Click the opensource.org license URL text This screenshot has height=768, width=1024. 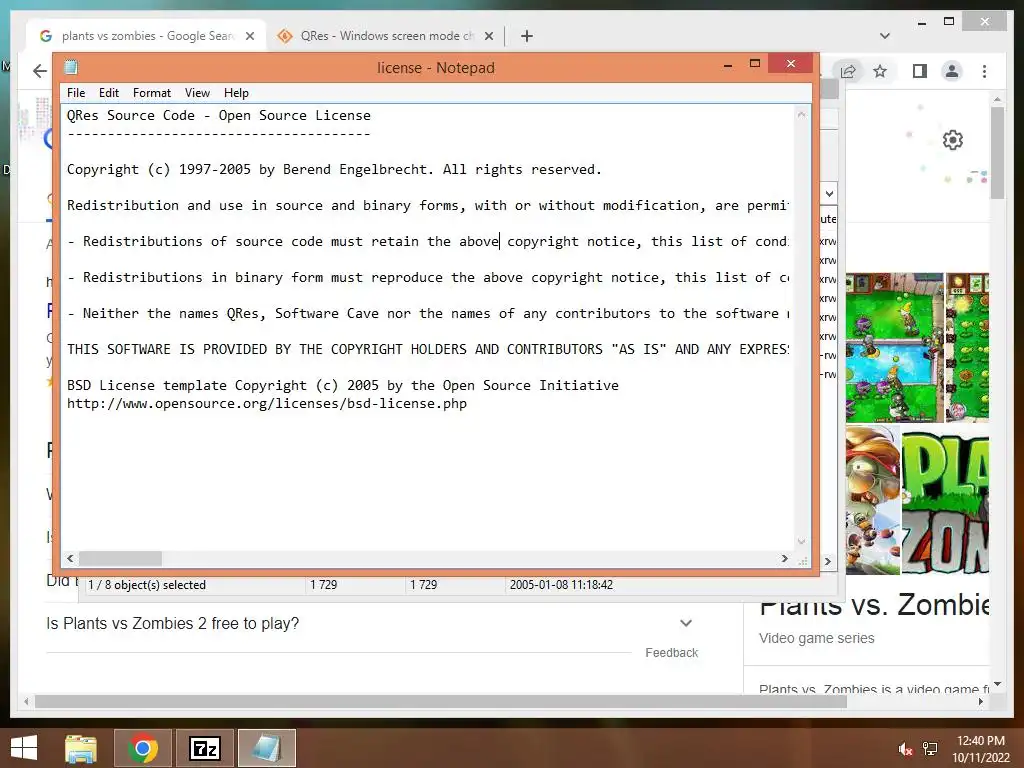coord(266,404)
